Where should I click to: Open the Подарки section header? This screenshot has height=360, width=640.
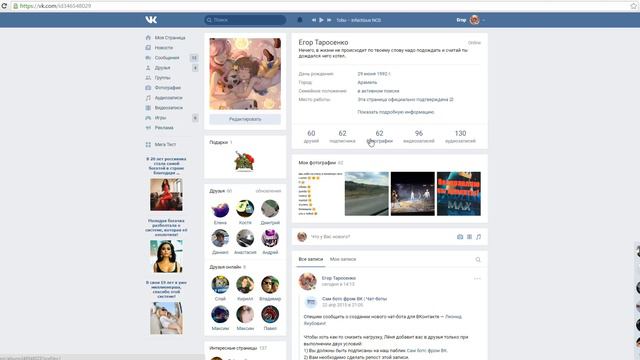(x=221, y=142)
